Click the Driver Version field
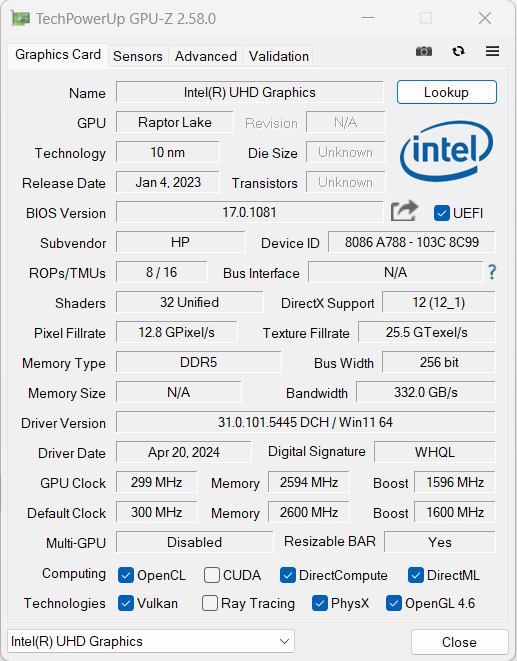517x661 pixels. pyautogui.click(x=305, y=422)
